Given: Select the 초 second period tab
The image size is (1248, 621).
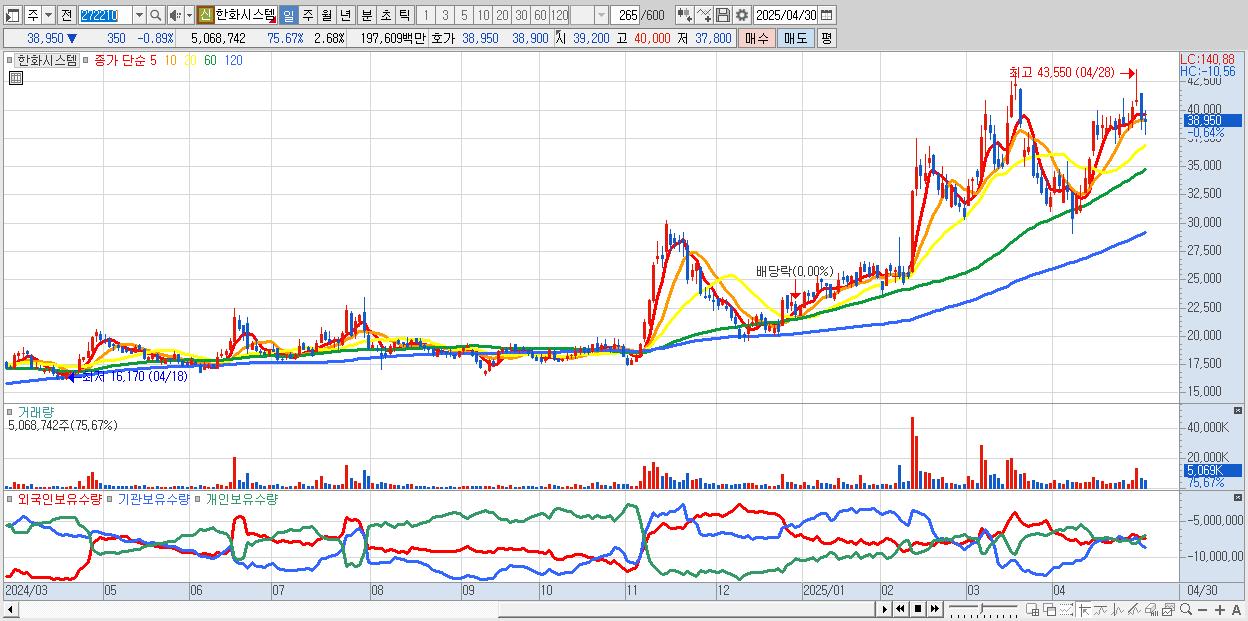Looking at the screenshot, I should click(386, 15).
